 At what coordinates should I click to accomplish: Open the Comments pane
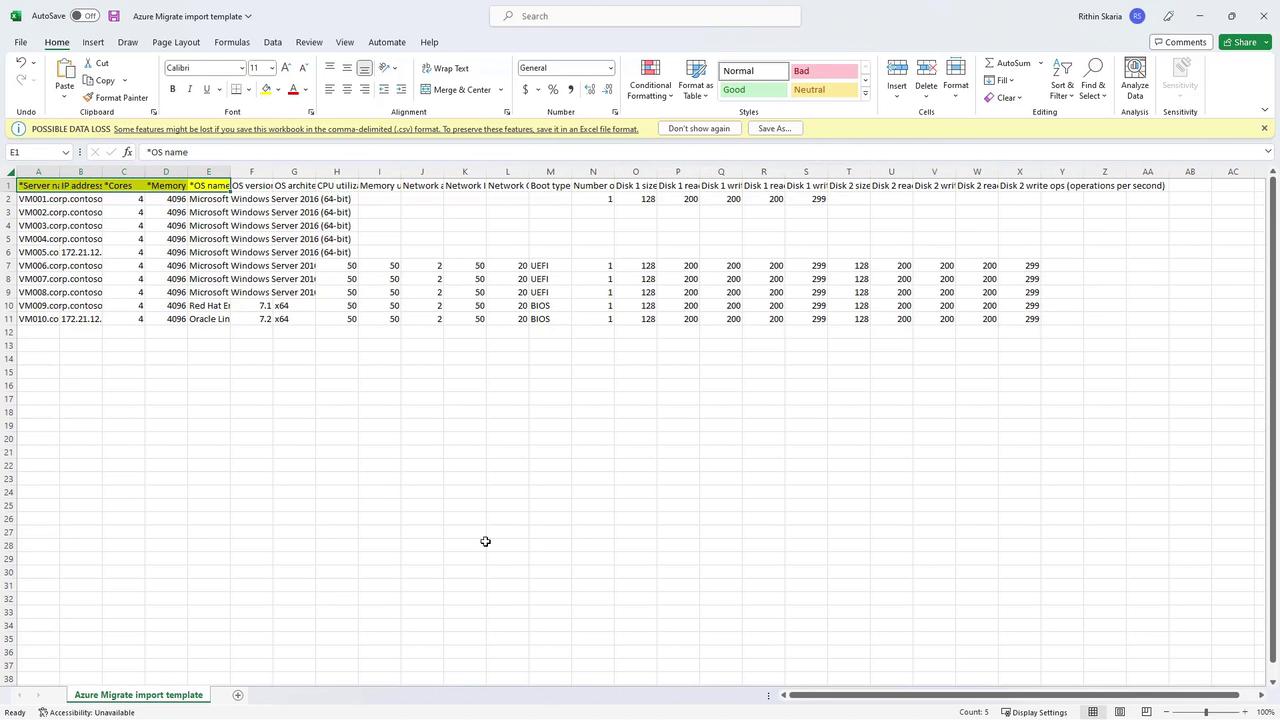[x=1180, y=42]
